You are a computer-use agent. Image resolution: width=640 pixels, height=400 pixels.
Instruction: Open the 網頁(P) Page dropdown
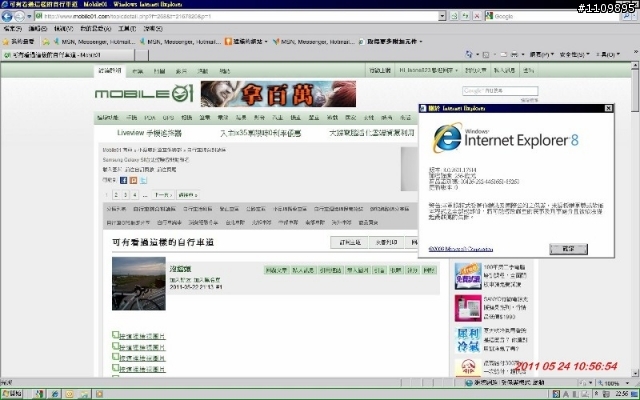coord(542,54)
